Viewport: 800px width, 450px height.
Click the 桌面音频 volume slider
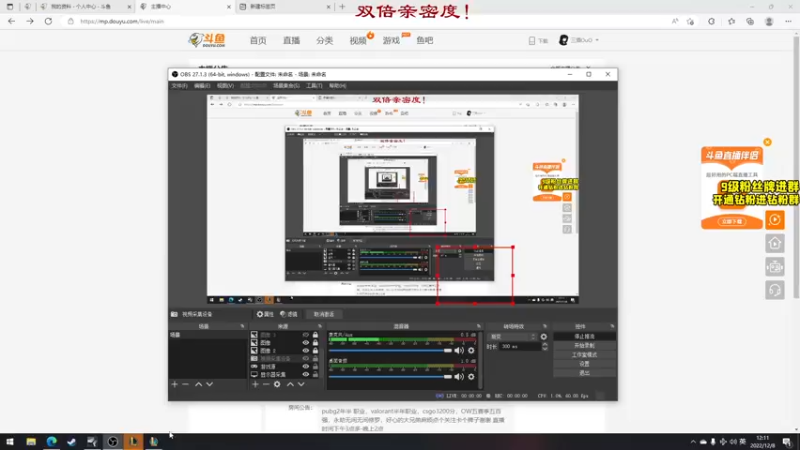click(390, 377)
